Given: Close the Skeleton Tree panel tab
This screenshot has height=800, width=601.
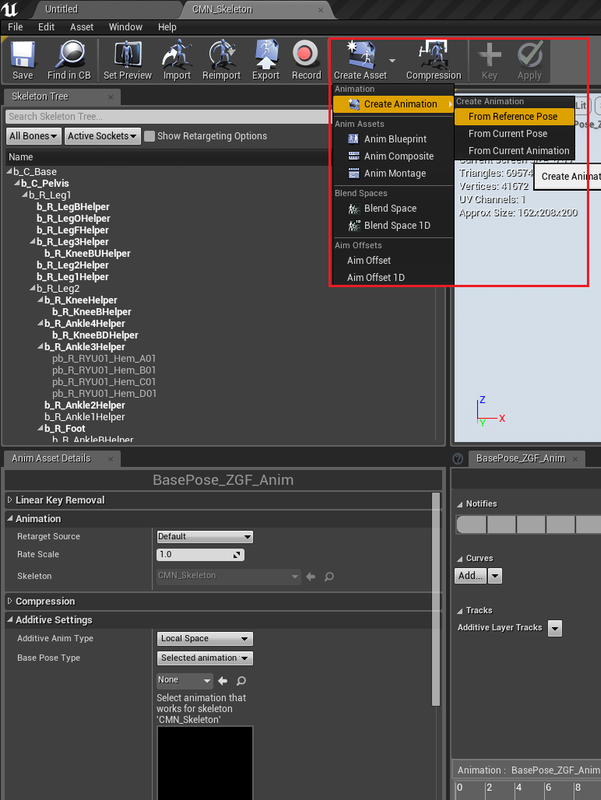Looking at the screenshot, I should tap(110, 97).
